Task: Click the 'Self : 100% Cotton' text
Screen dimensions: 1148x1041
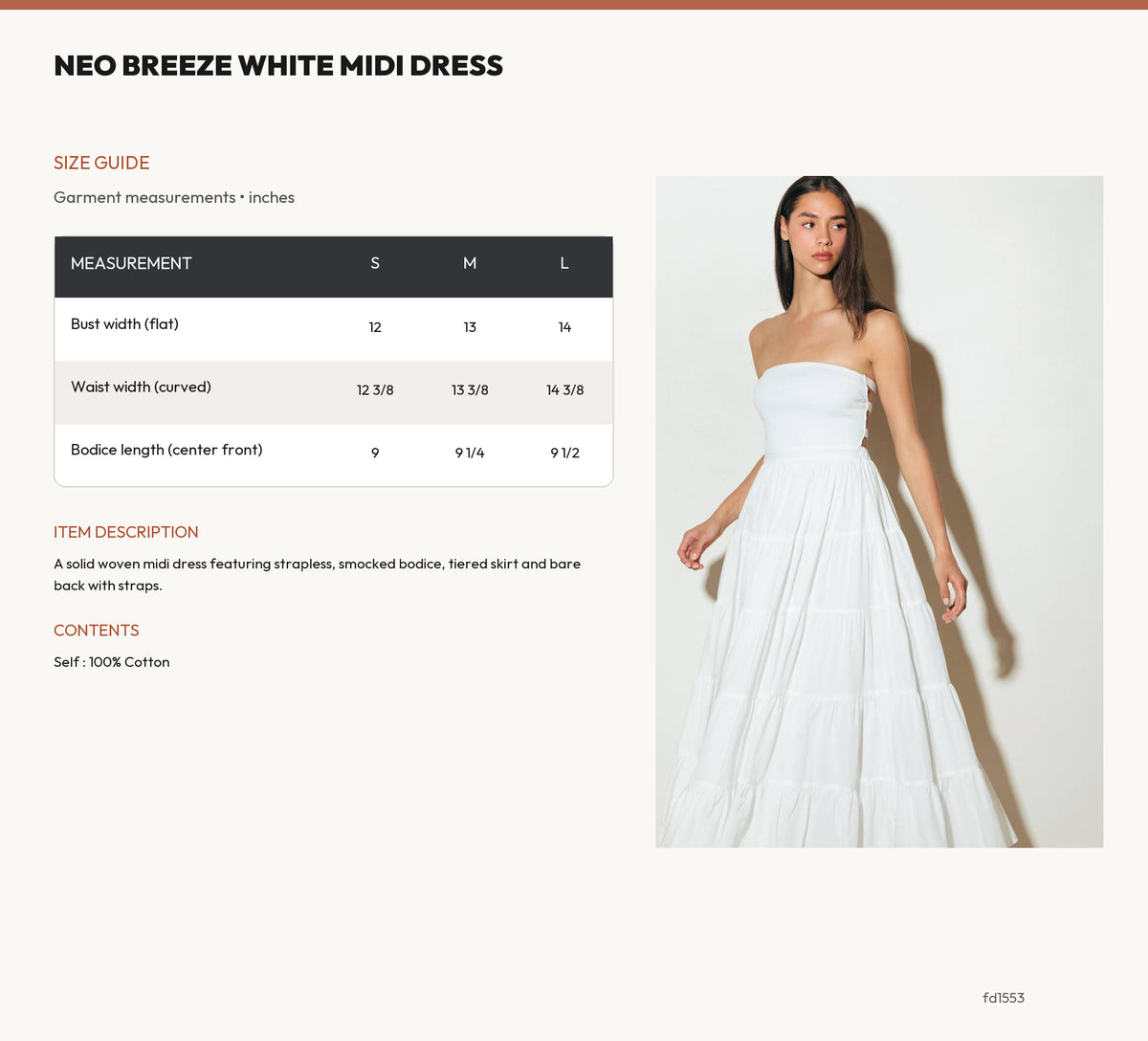Action: 112,662
